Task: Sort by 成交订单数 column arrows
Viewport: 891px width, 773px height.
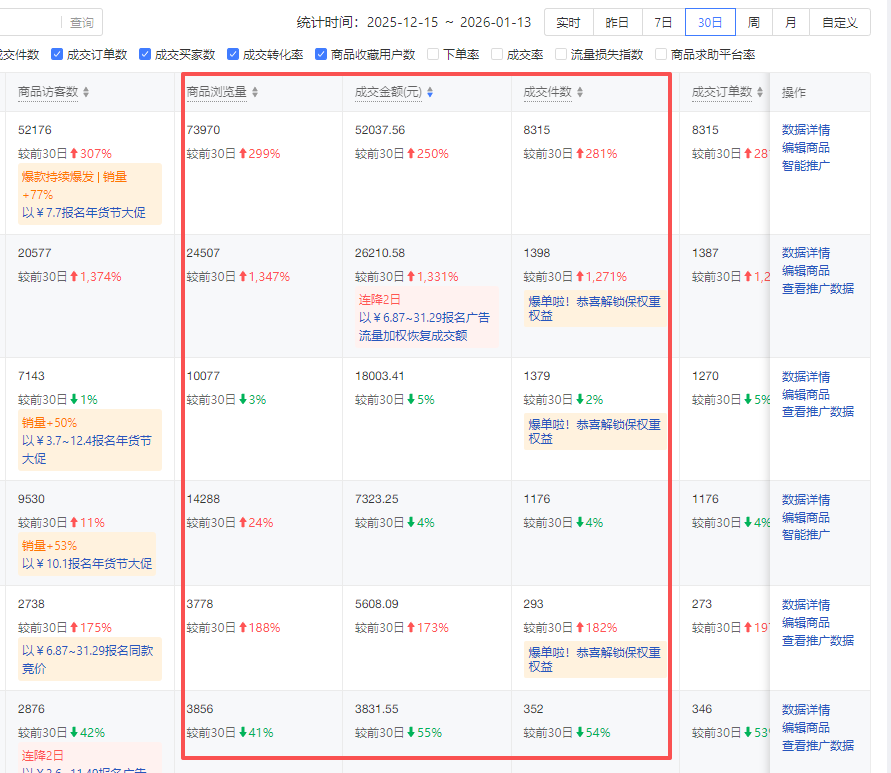Action: point(760,92)
